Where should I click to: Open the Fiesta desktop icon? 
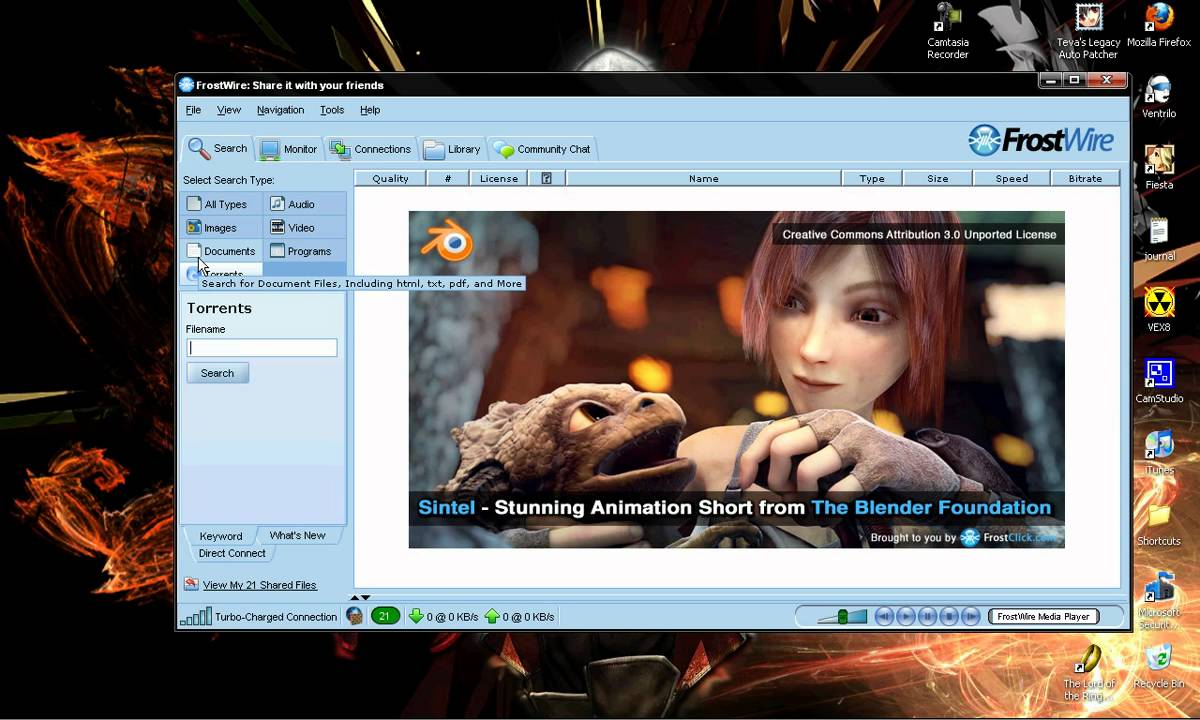[1159, 168]
